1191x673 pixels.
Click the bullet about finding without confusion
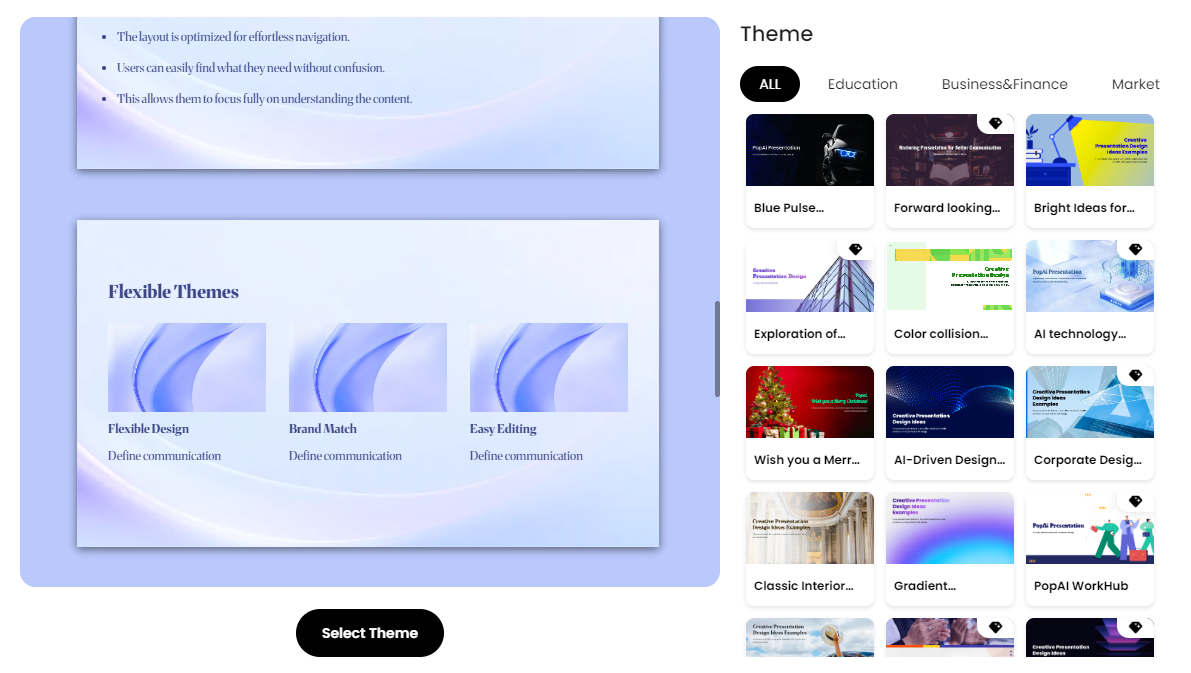pyautogui.click(x=251, y=68)
